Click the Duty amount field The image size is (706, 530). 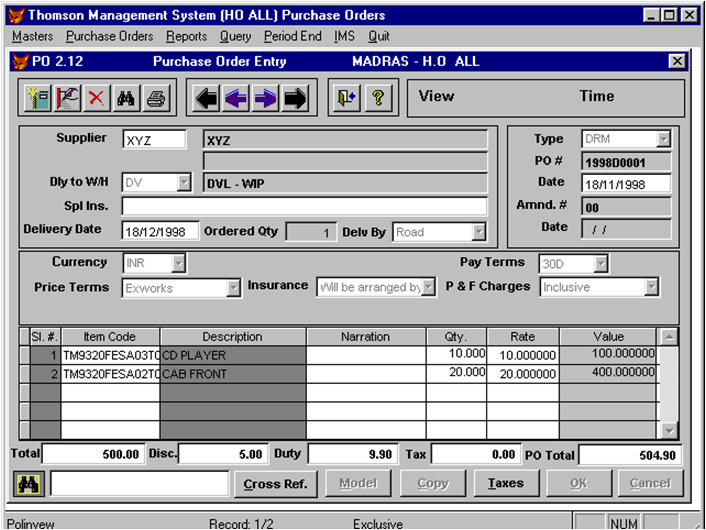pos(353,454)
